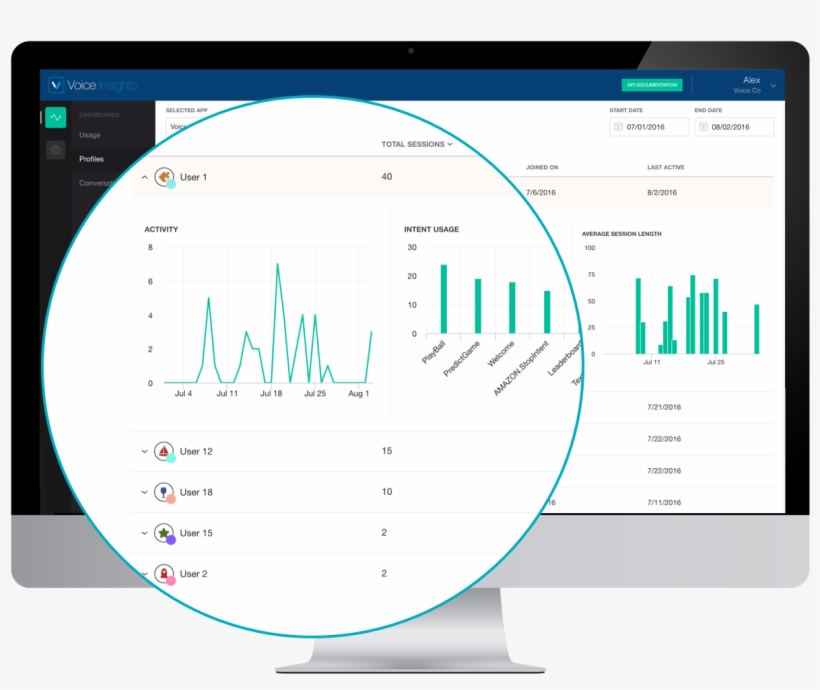The width and height of the screenshot is (820, 690).
Task: Open the End Date calendar icon
Action: (703, 126)
